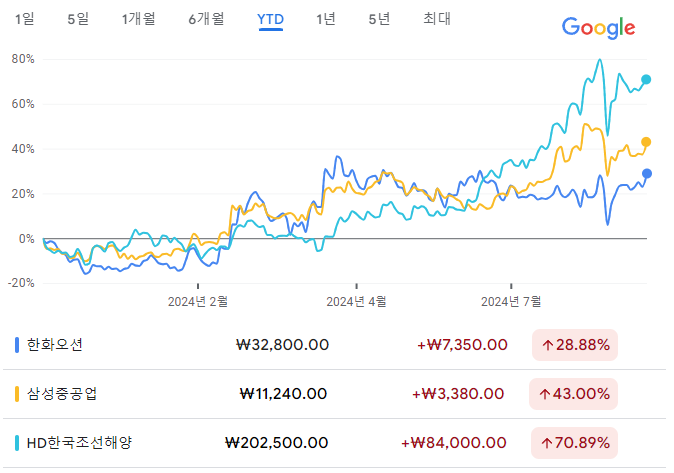Viewport: 674px width, 473px height.
Task: Click the -20% y-axis label
Action: [21, 283]
